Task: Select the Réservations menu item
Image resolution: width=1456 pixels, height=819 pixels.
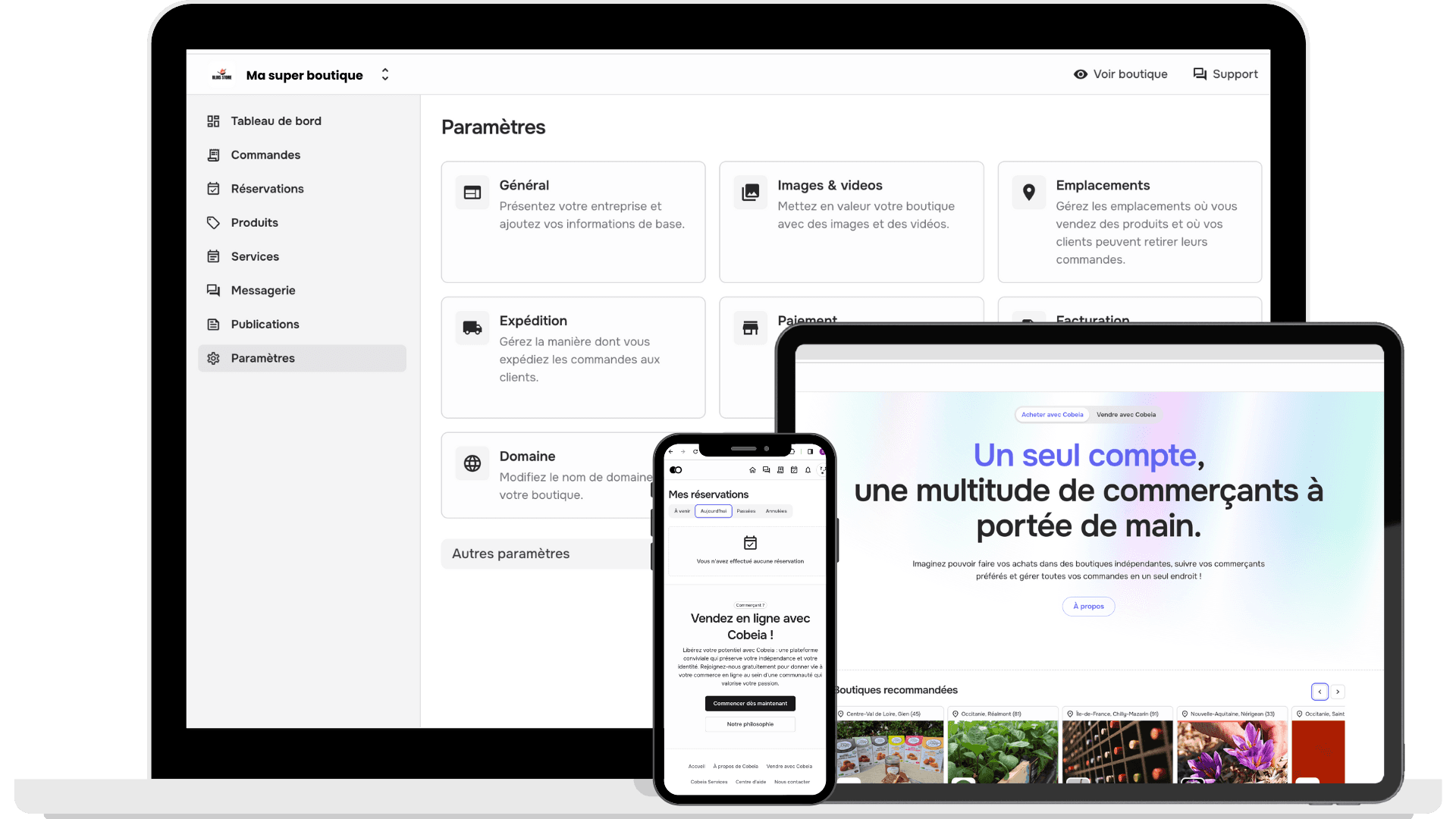Action: click(267, 188)
